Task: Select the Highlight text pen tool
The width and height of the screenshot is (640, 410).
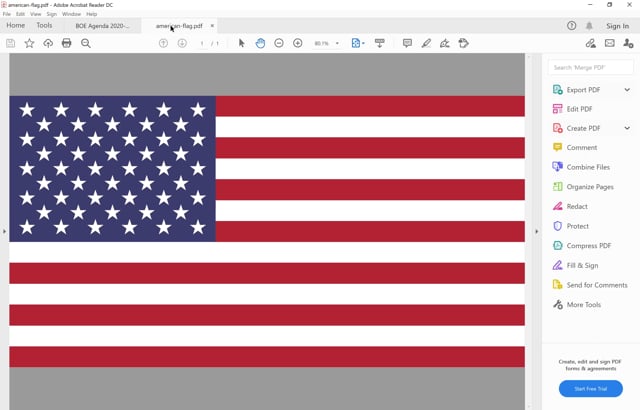Action: (426, 43)
